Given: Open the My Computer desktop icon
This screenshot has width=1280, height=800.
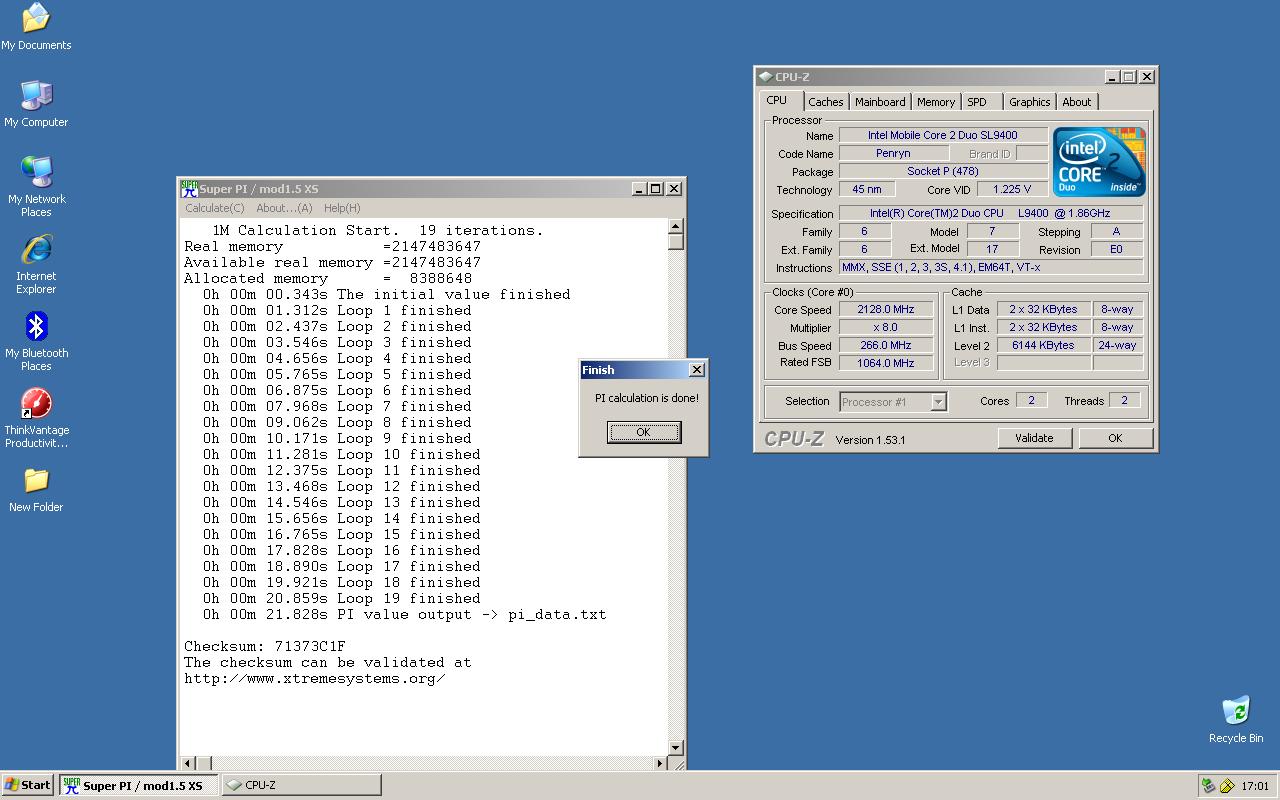Looking at the screenshot, I should click(36, 103).
